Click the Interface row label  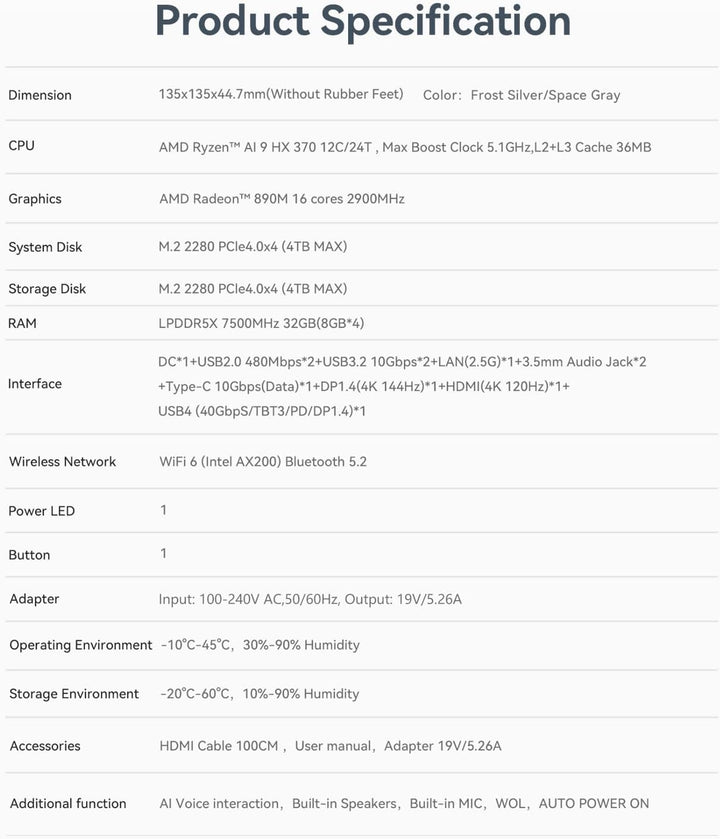[x=35, y=384]
